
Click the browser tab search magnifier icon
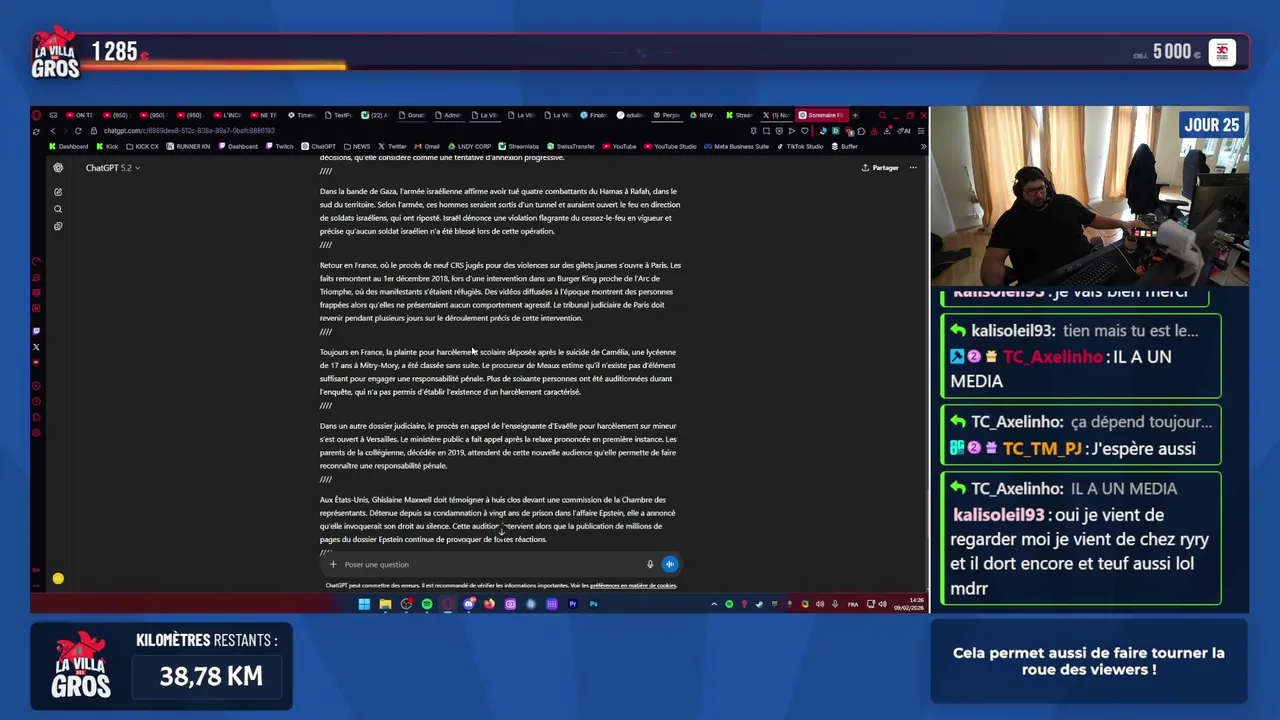(x=882, y=115)
